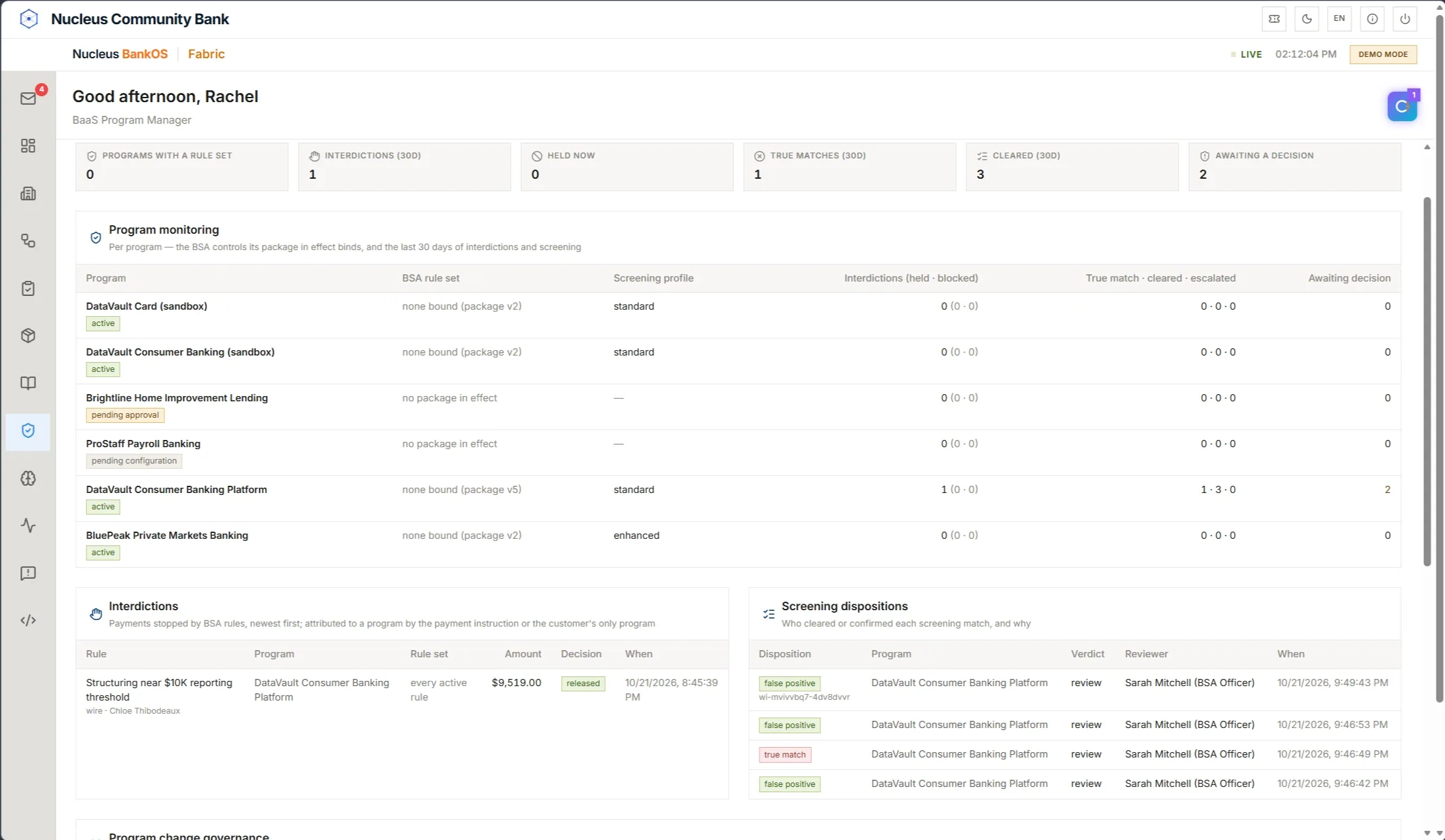Open the info circle icon
The height and width of the screenshot is (840, 1445).
(1372, 19)
